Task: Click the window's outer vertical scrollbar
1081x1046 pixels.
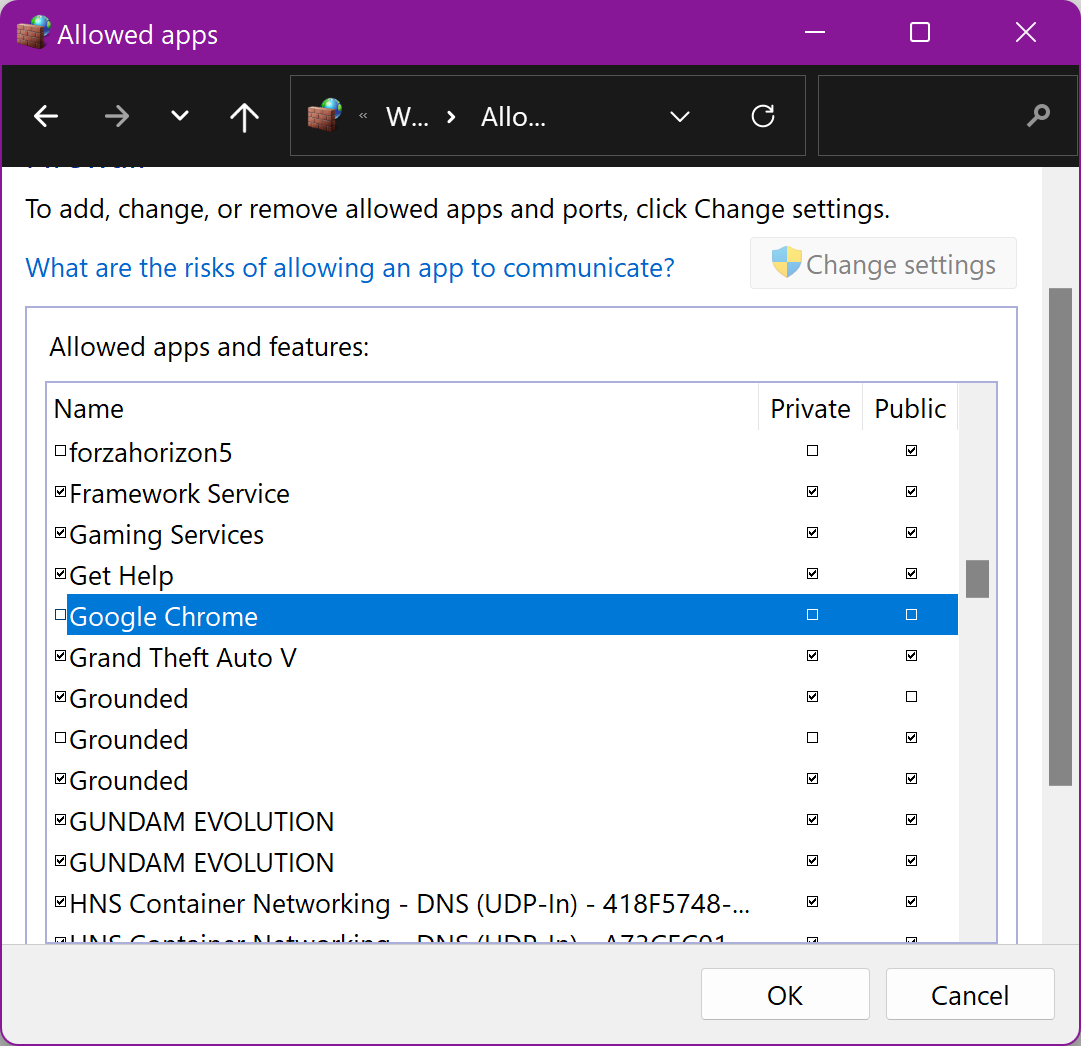Action: point(1060,537)
